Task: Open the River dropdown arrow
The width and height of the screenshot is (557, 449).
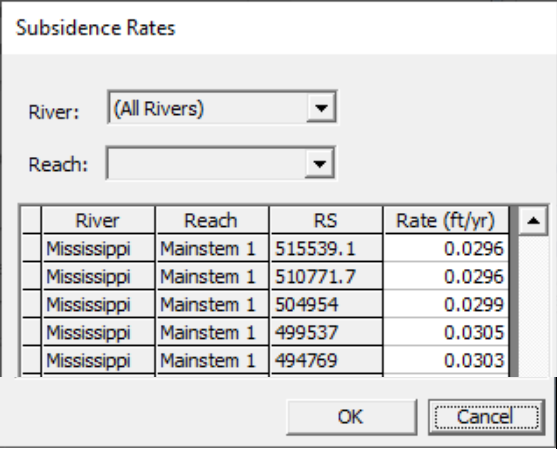Action: point(321,108)
